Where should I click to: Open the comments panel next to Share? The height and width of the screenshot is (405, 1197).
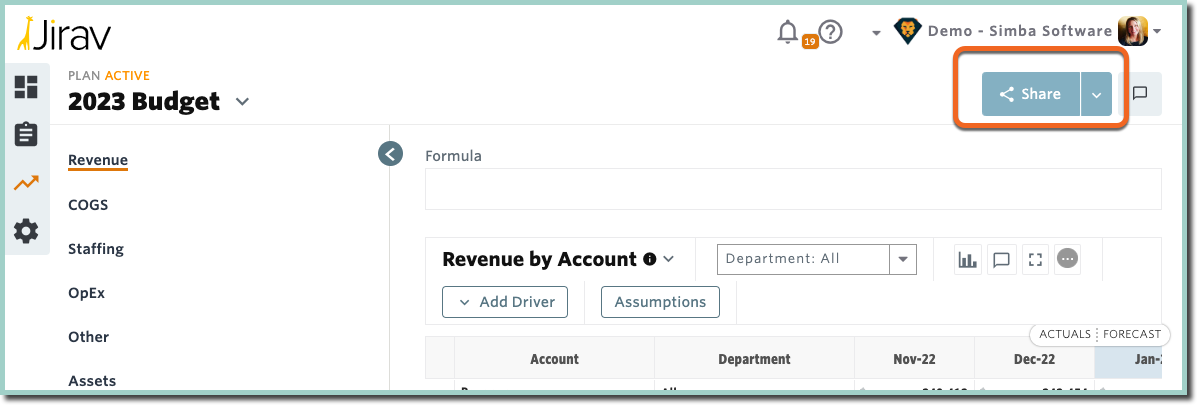(x=1140, y=94)
